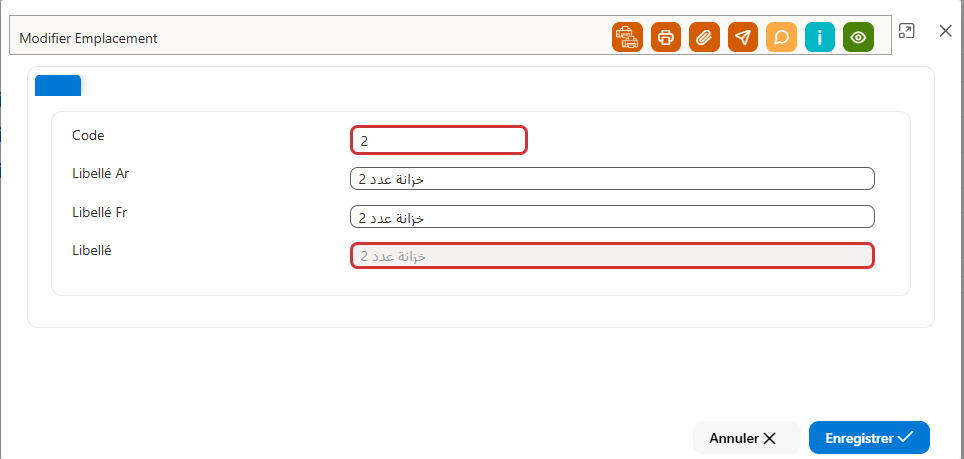Select the blue tab above the form
The image size is (964, 459).
click(x=58, y=85)
